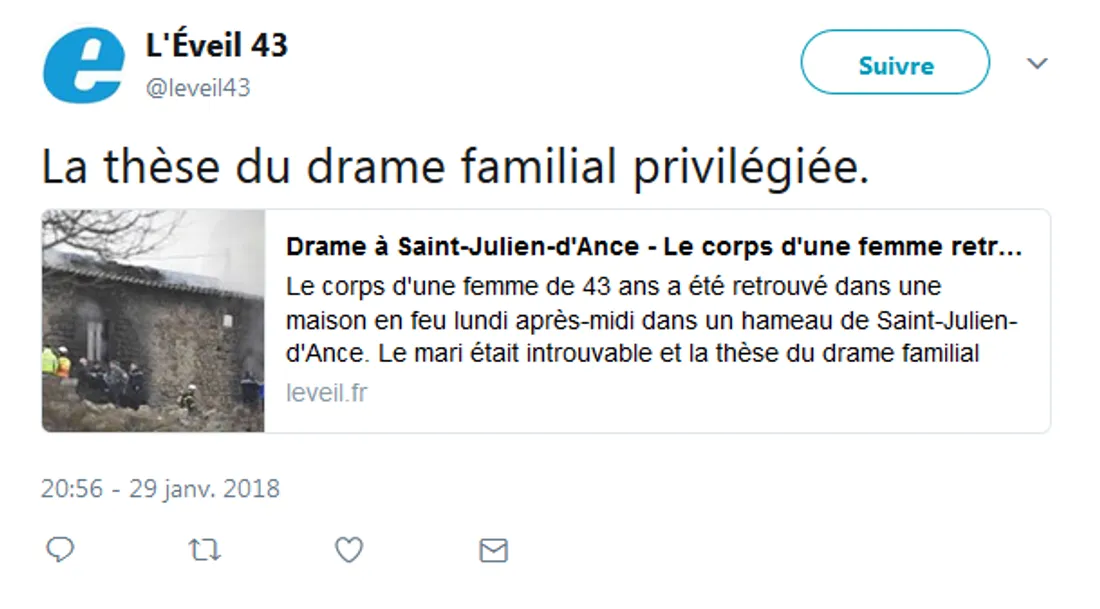Visit the @leveil43 handle profile
Viewport: 1100px width, 609px height.
pos(198,88)
